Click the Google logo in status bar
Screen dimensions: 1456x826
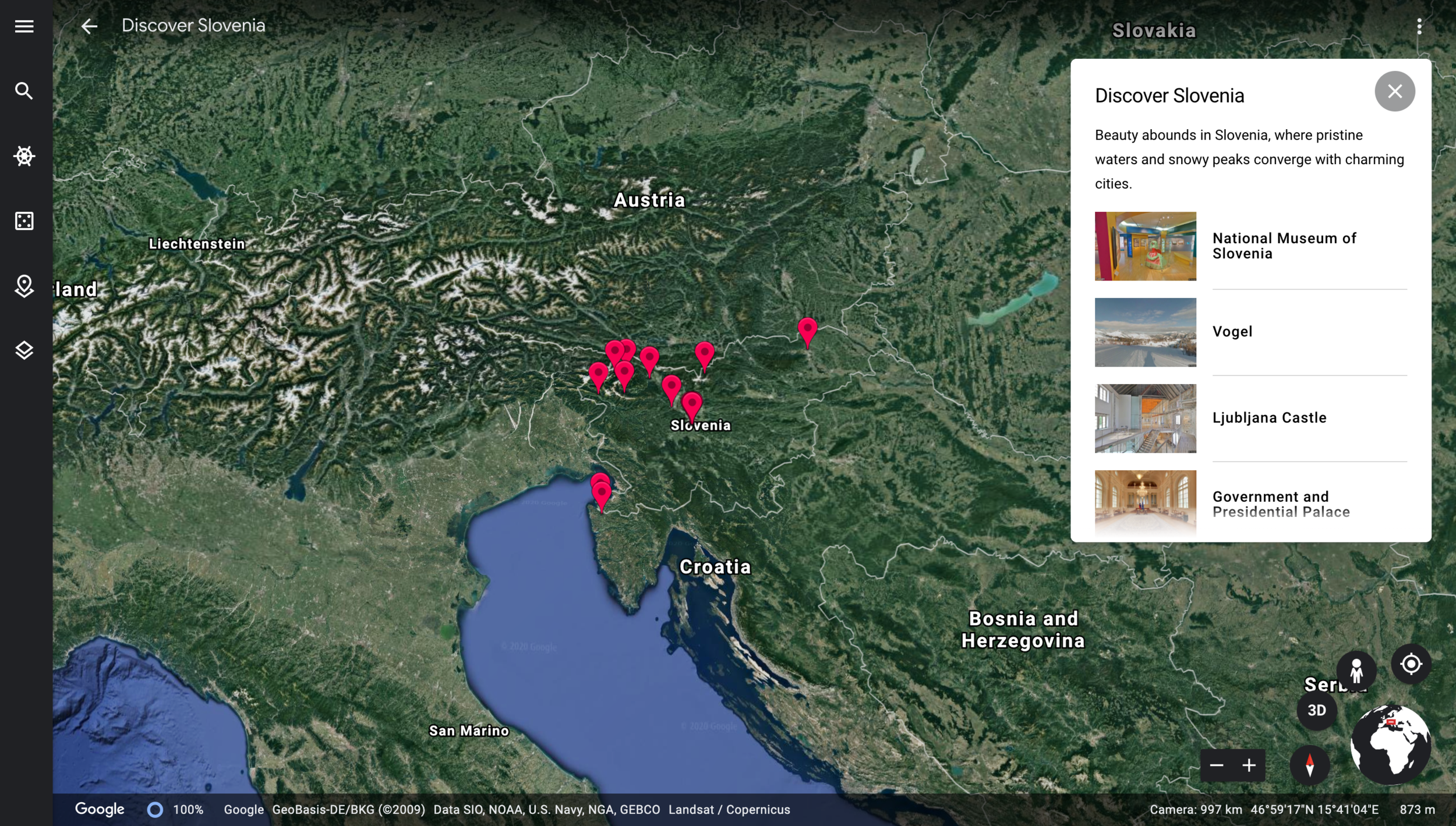pos(100,810)
